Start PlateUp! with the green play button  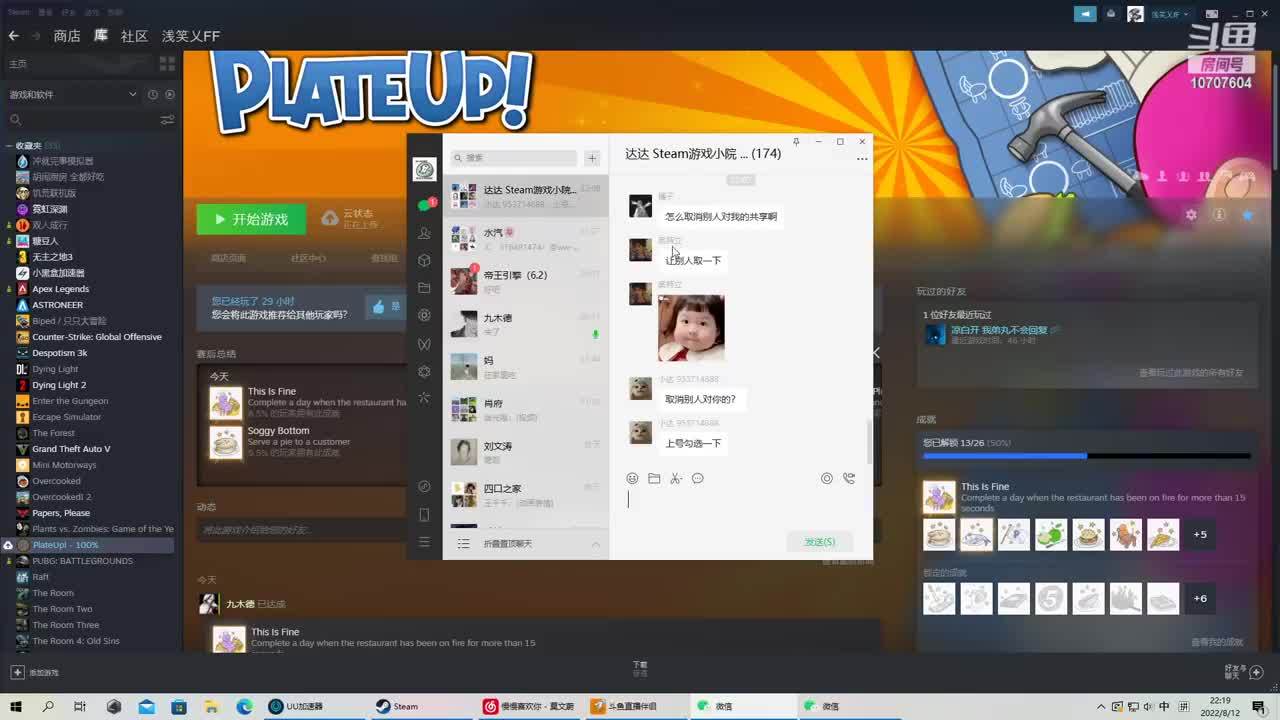(251, 219)
